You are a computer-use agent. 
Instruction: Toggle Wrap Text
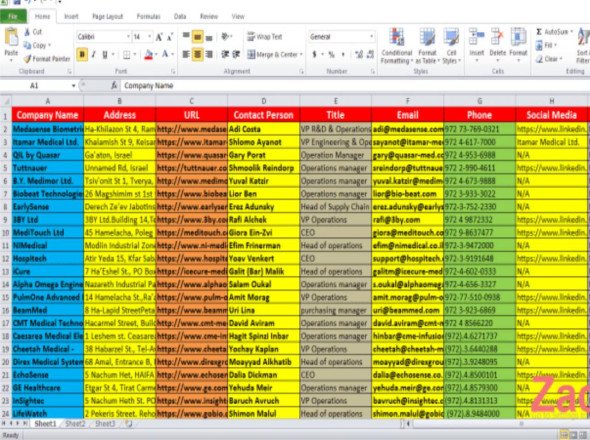265,37
